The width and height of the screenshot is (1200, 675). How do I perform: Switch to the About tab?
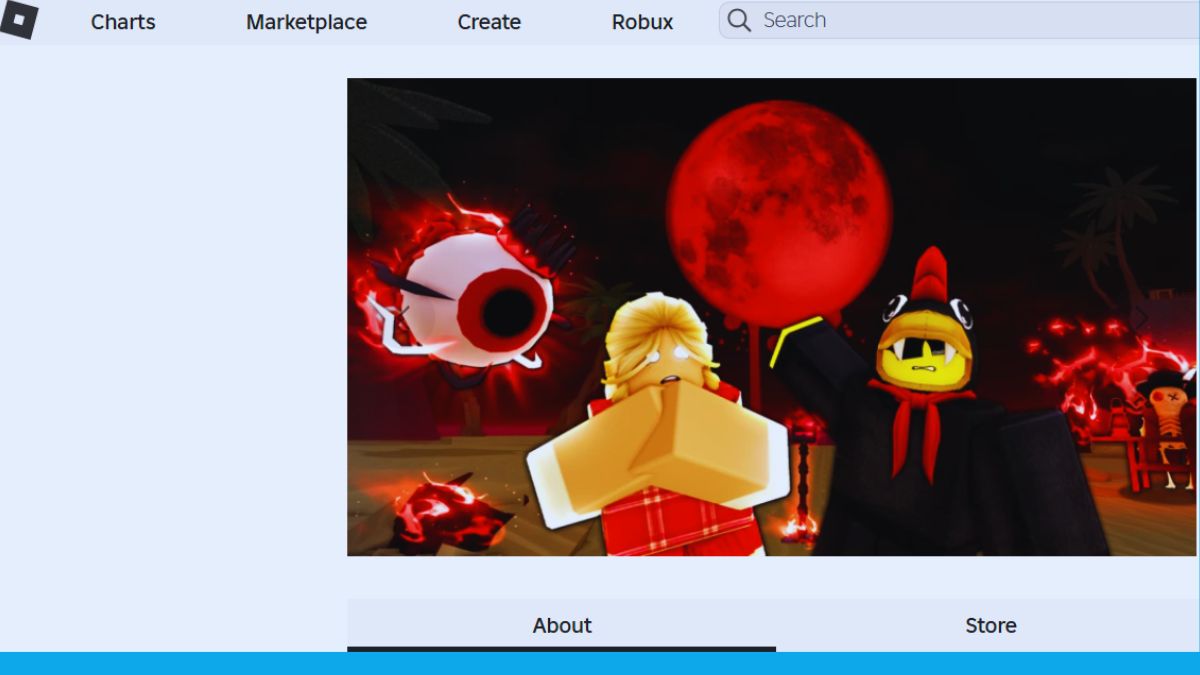click(x=562, y=625)
